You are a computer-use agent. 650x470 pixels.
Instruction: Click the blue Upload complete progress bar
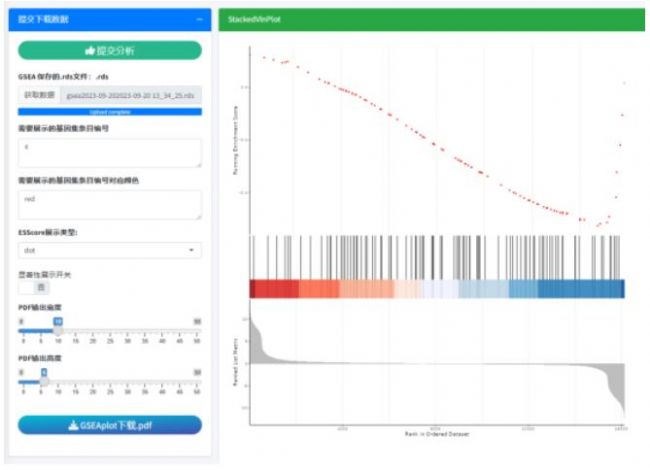click(x=109, y=111)
